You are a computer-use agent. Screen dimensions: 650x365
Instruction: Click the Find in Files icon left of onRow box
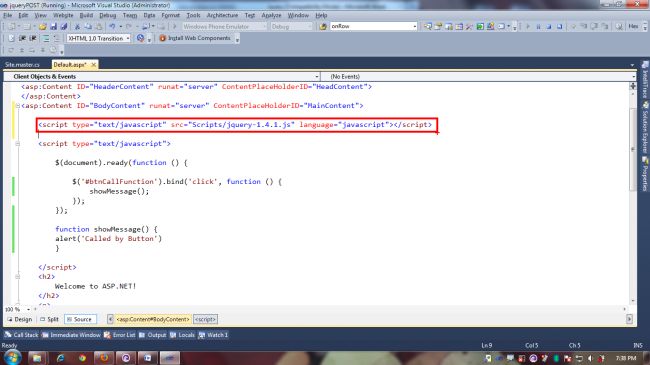[323, 27]
